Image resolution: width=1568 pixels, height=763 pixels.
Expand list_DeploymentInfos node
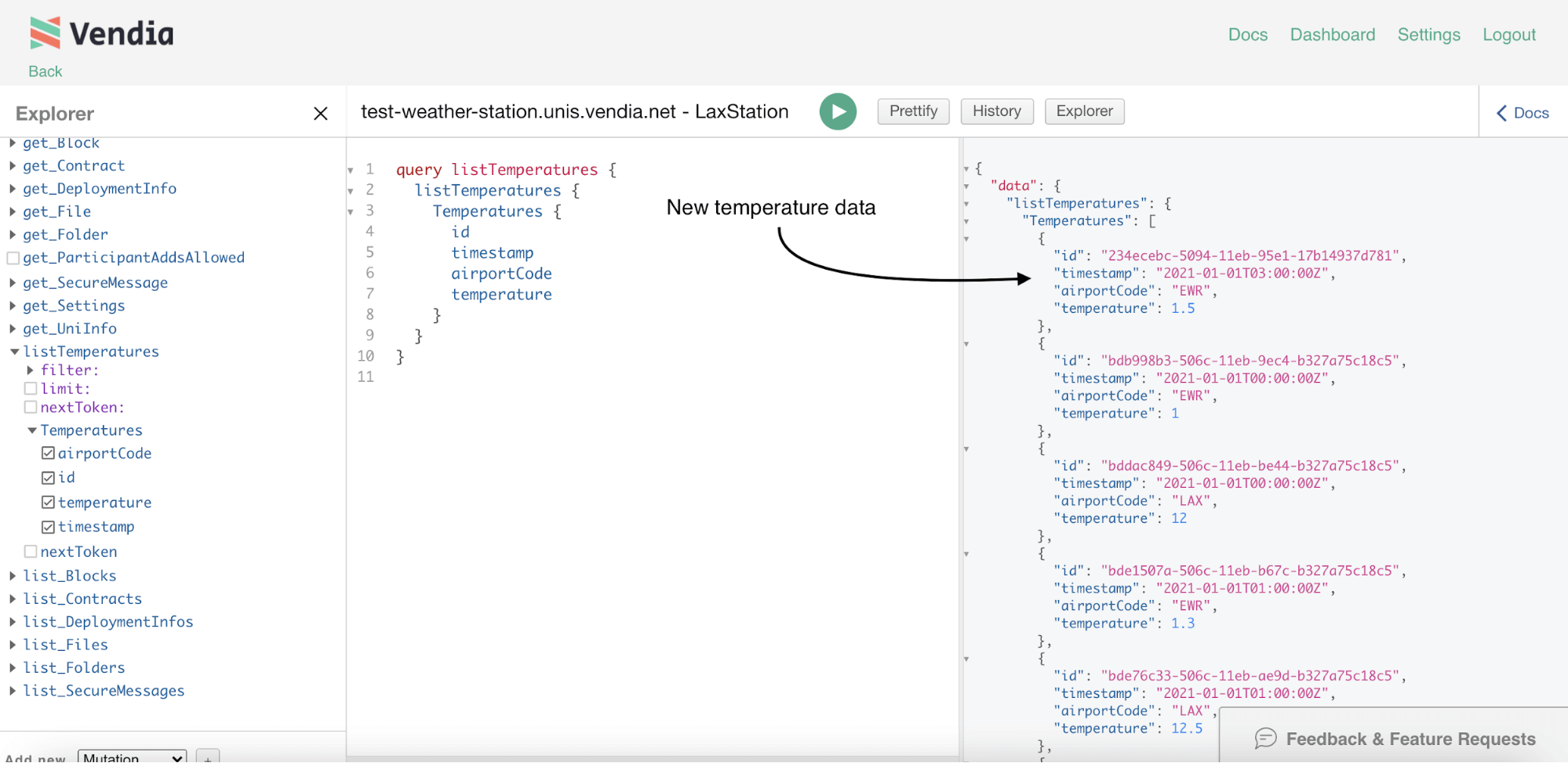pos(13,622)
